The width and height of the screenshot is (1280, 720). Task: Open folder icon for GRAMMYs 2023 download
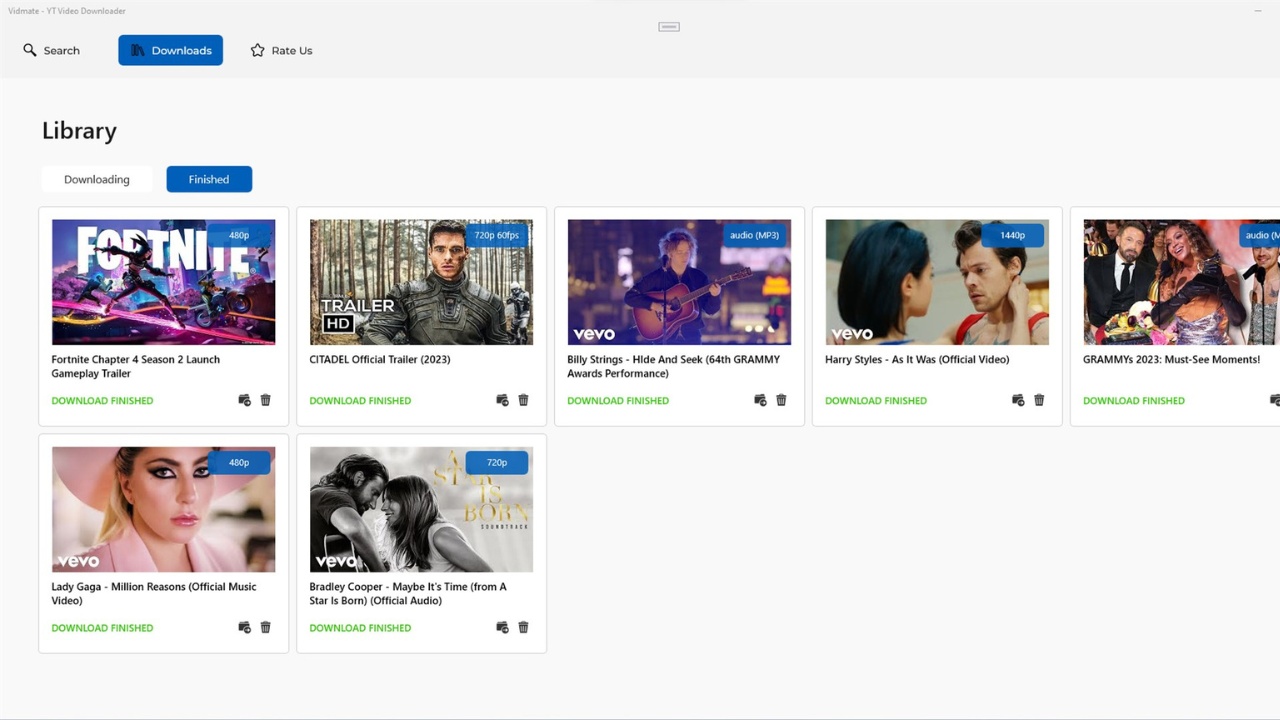(1275, 400)
